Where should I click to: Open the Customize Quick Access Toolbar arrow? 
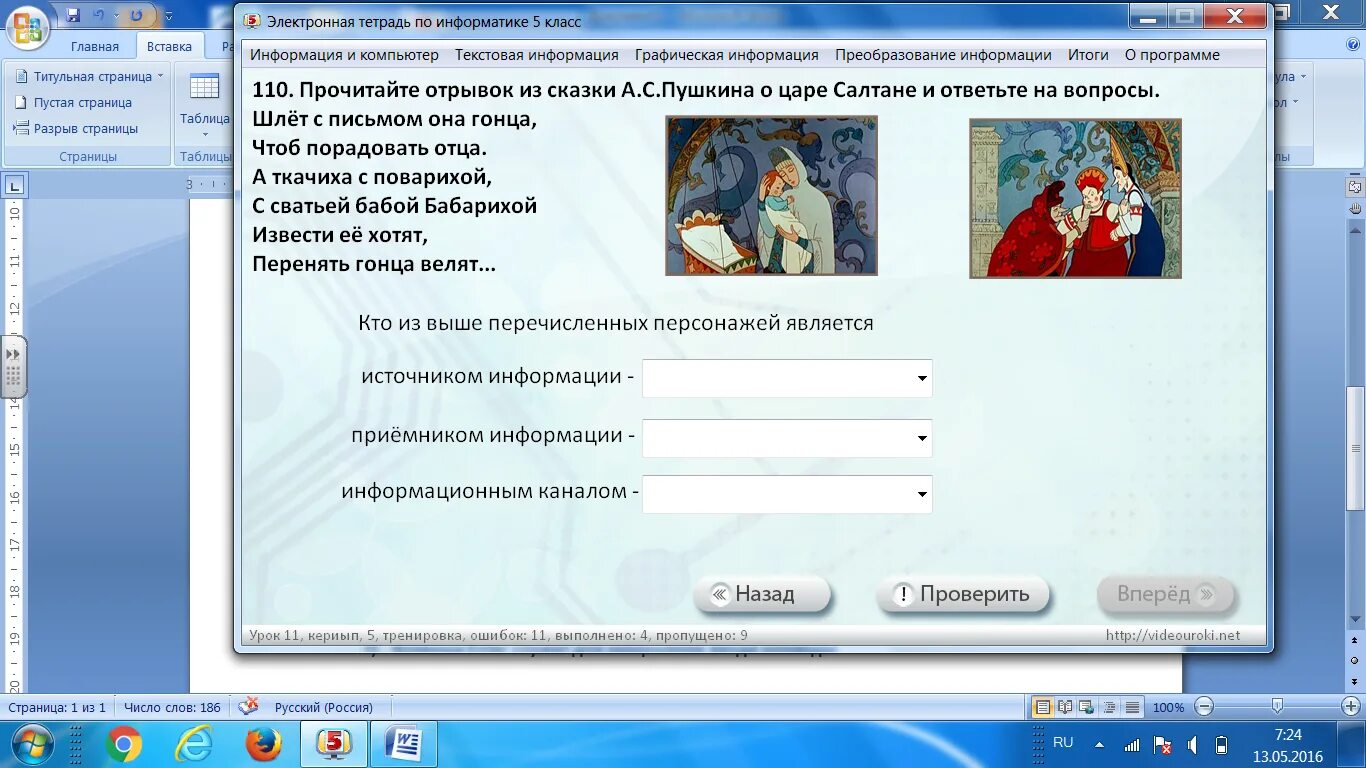pos(168,17)
